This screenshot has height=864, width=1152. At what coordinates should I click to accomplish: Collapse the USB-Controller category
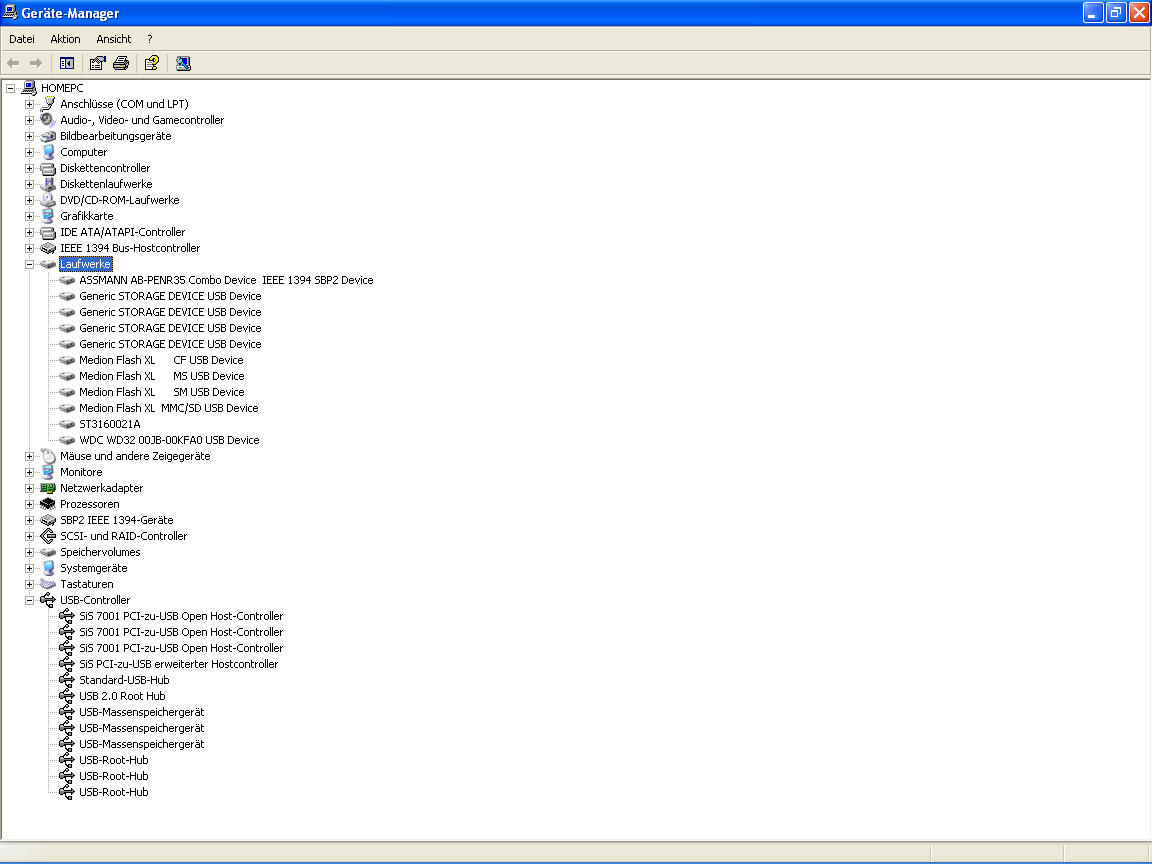pyautogui.click(x=29, y=600)
